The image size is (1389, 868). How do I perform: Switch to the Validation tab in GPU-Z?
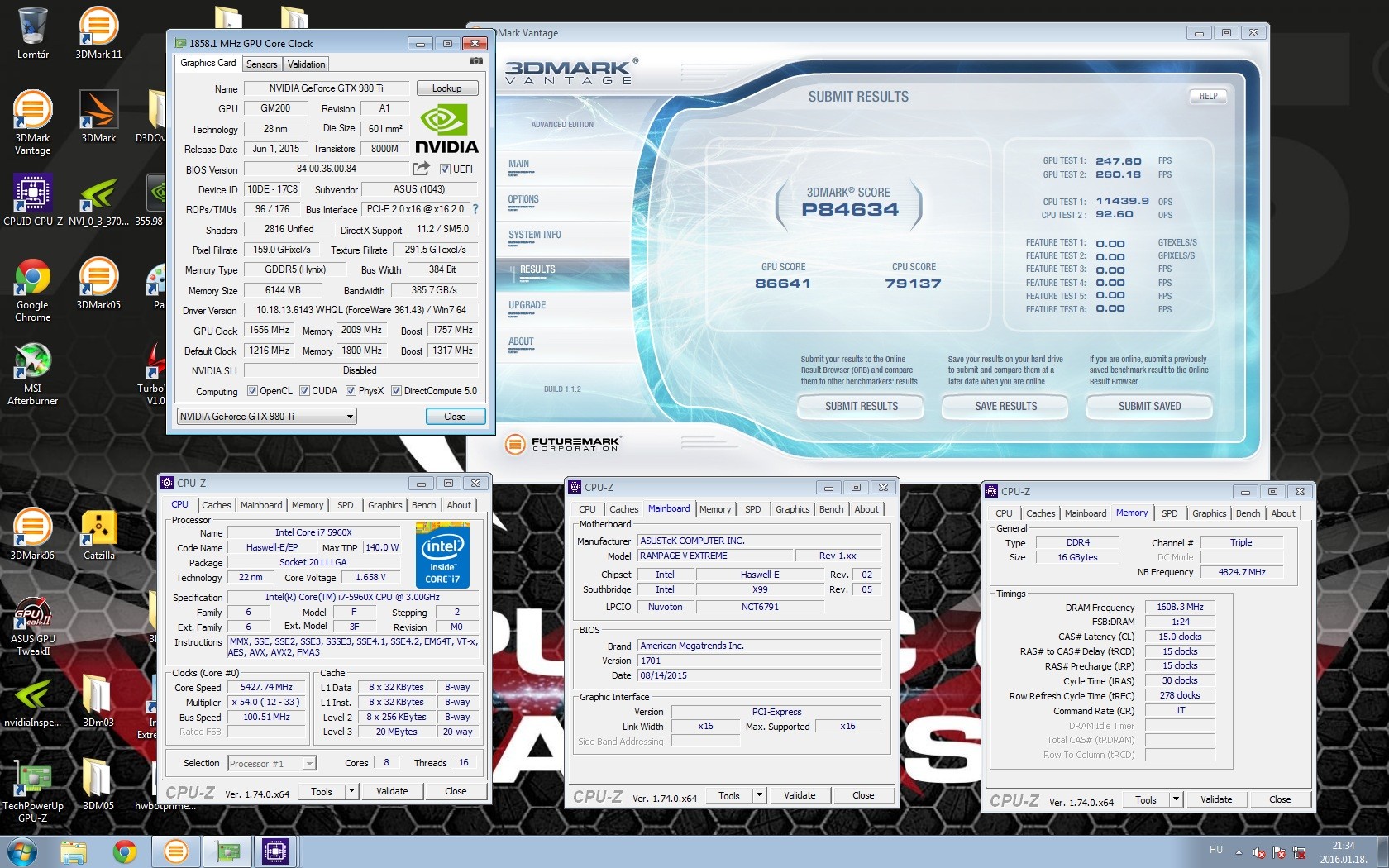pos(306,64)
